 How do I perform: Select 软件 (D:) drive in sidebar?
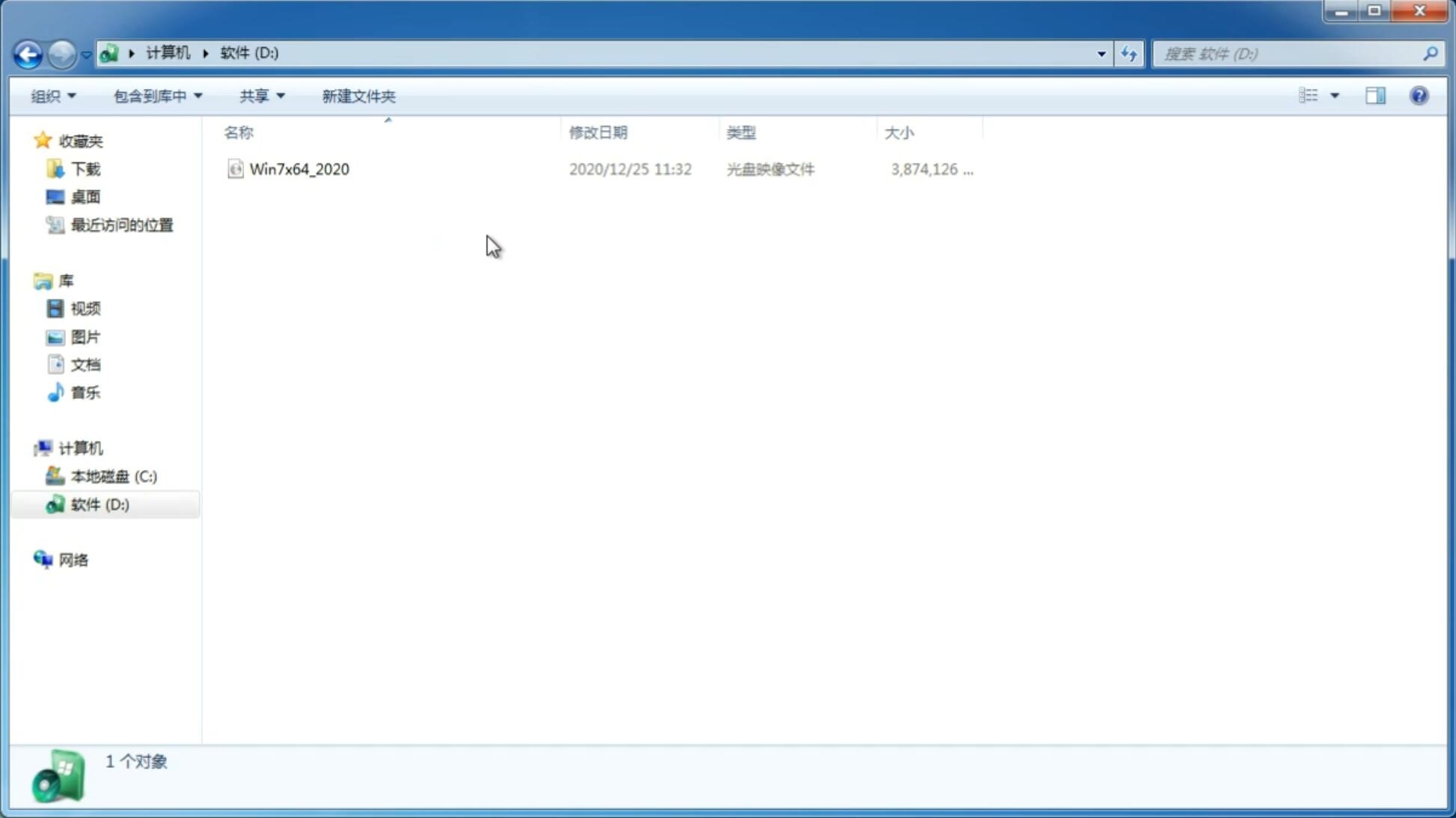coord(100,504)
